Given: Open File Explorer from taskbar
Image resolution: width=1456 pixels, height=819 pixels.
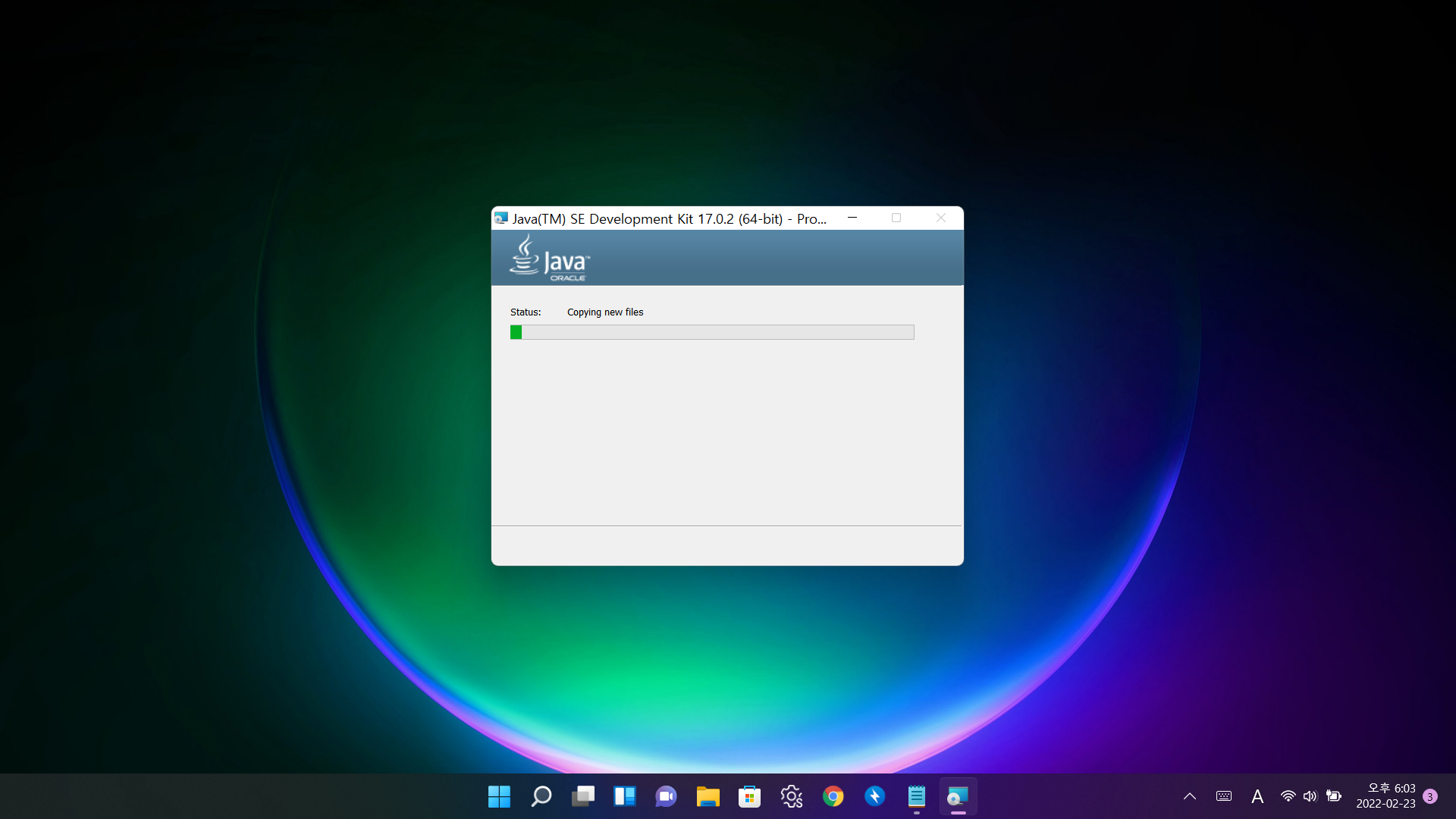Looking at the screenshot, I should [x=708, y=796].
